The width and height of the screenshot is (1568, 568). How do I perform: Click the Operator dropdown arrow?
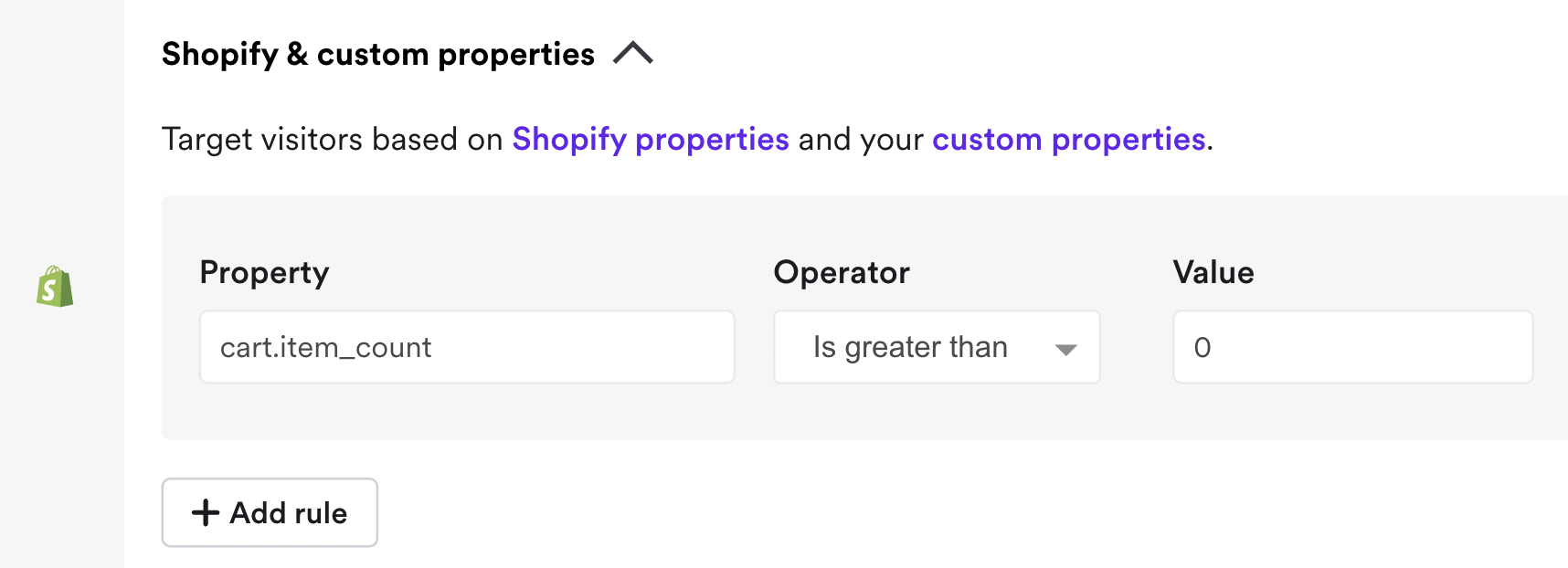click(1065, 349)
